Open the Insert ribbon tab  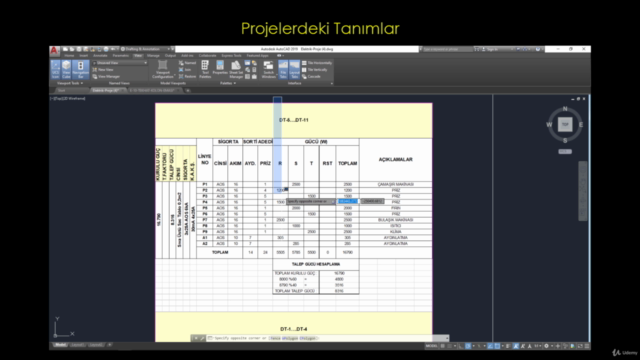click(x=84, y=56)
